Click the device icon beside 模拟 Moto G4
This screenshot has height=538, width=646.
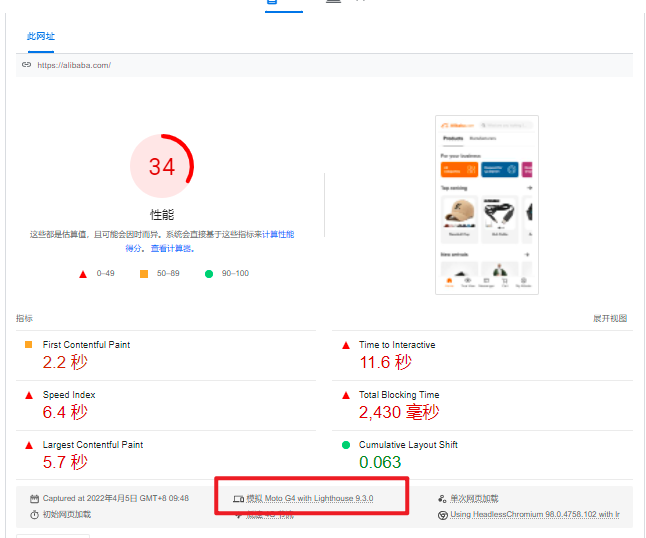[x=239, y=499]
